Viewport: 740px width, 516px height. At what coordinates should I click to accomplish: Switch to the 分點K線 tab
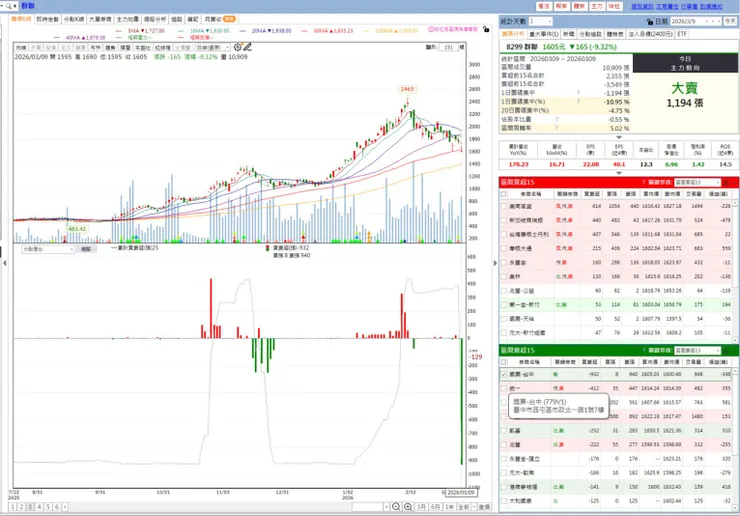point(74,19)
